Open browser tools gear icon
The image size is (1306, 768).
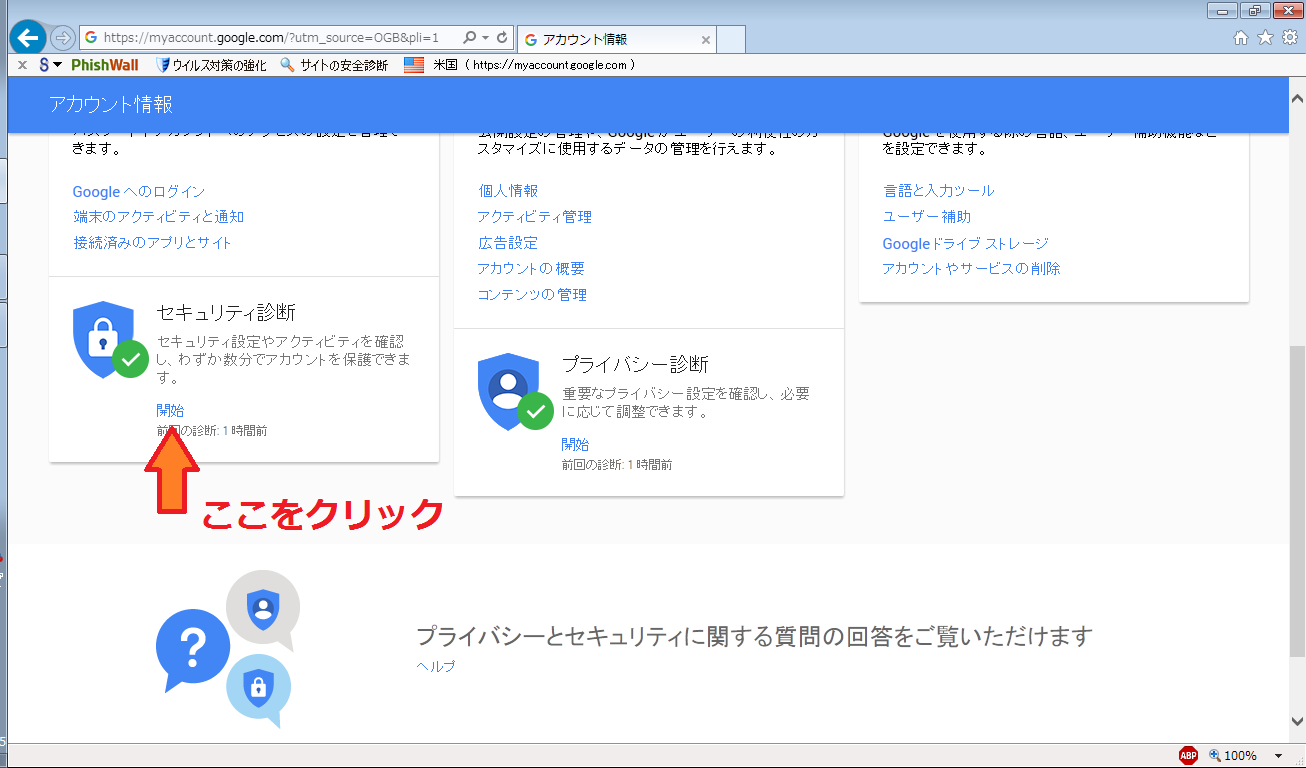pos(1290,38)
